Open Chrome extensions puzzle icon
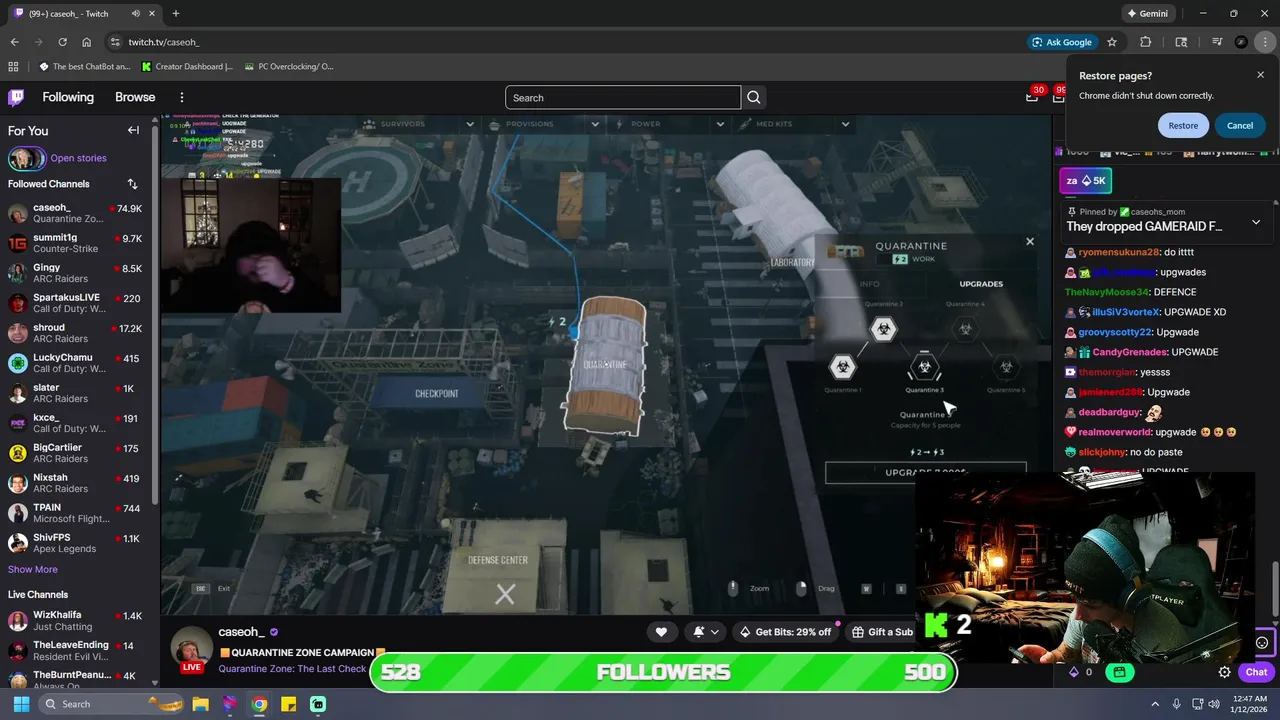This screenshot has height=720, width=1280. click(x=1146, y=42)
